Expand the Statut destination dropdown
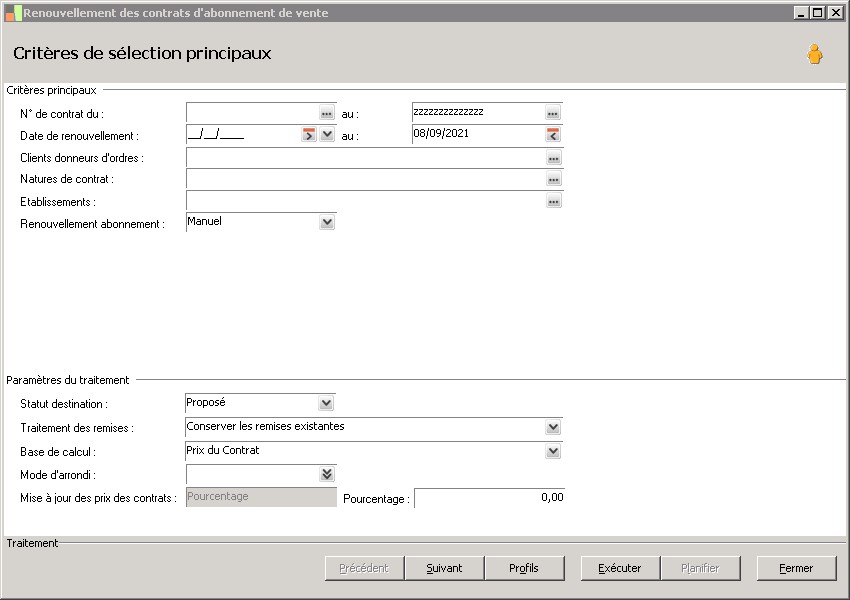 [326, 403]
